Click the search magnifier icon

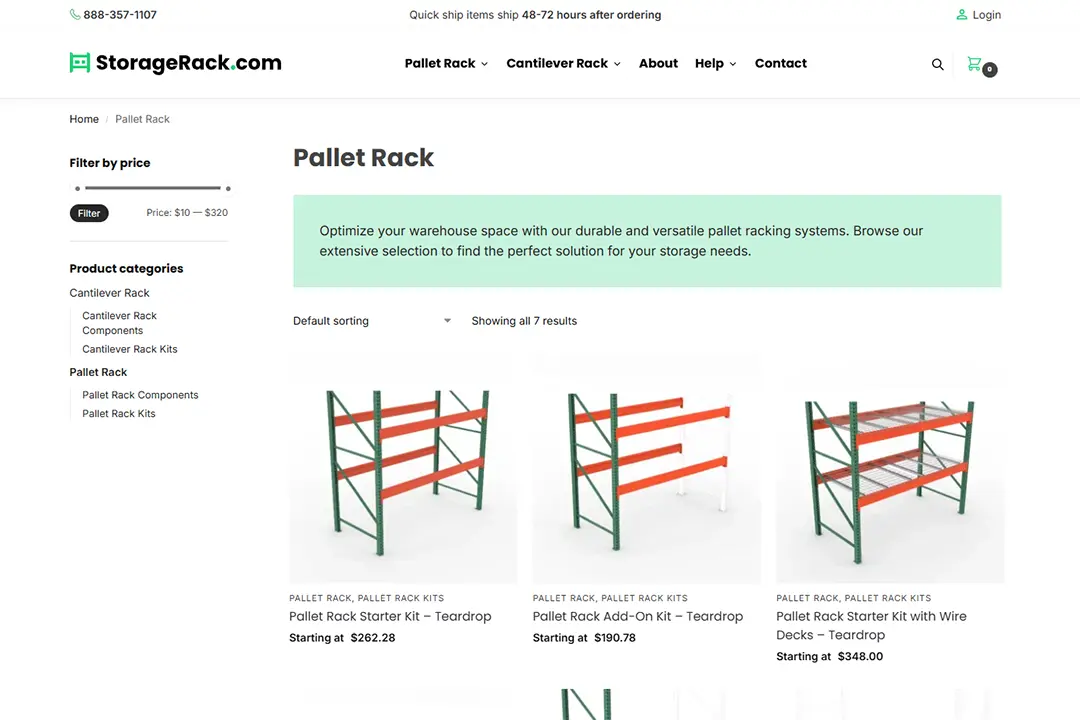pyautogui.click(x=937, y=64)
